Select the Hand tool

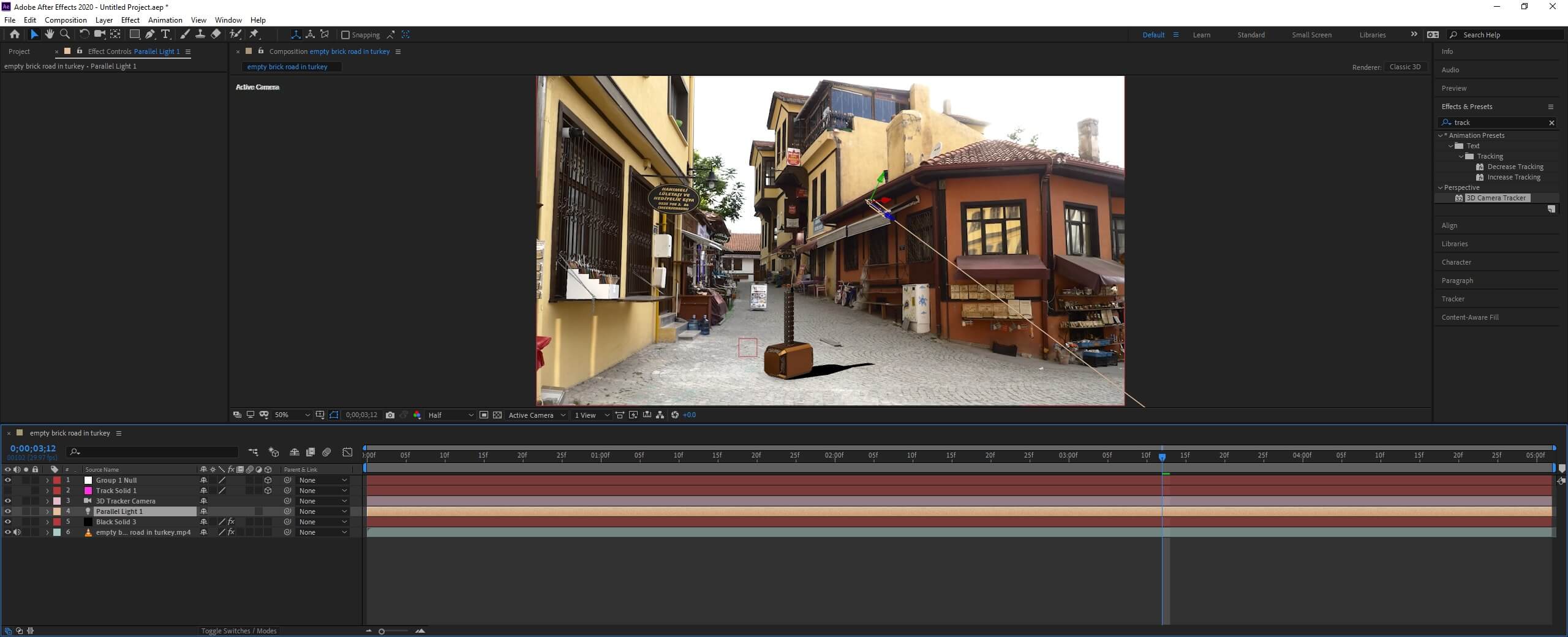[x=49, y=34]
